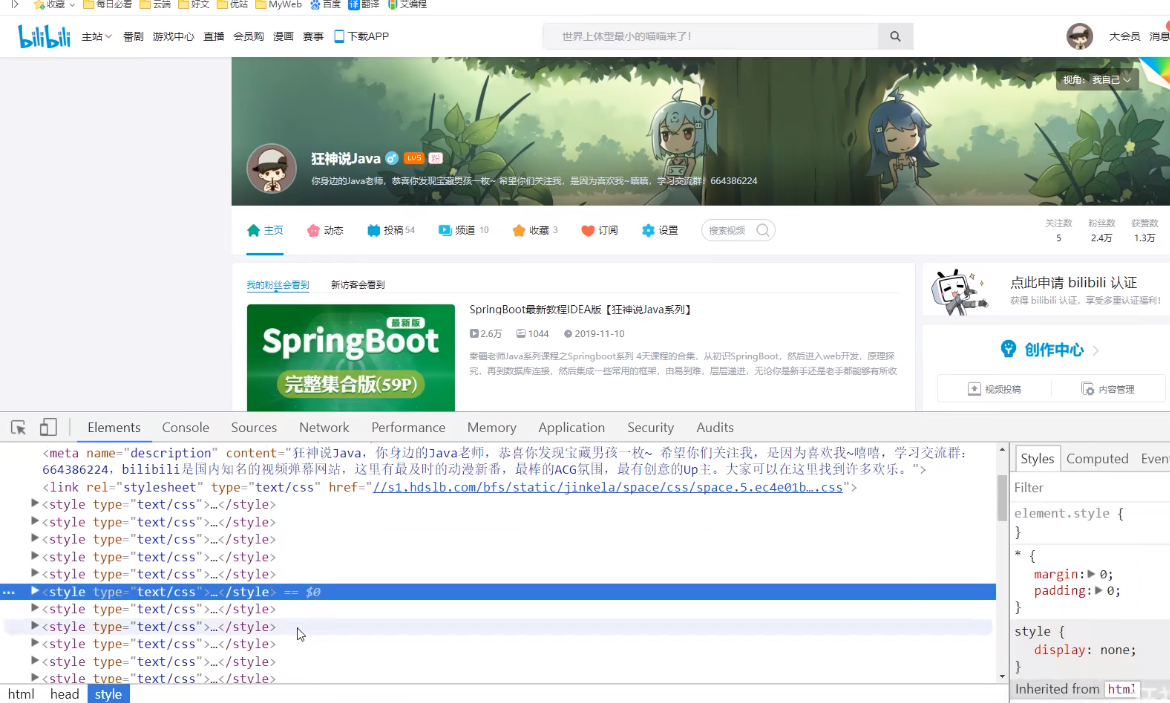The height and width of the screenshot is (703, 1170).
Task: Open the 直播 nav link
Action: click(213, 36)
